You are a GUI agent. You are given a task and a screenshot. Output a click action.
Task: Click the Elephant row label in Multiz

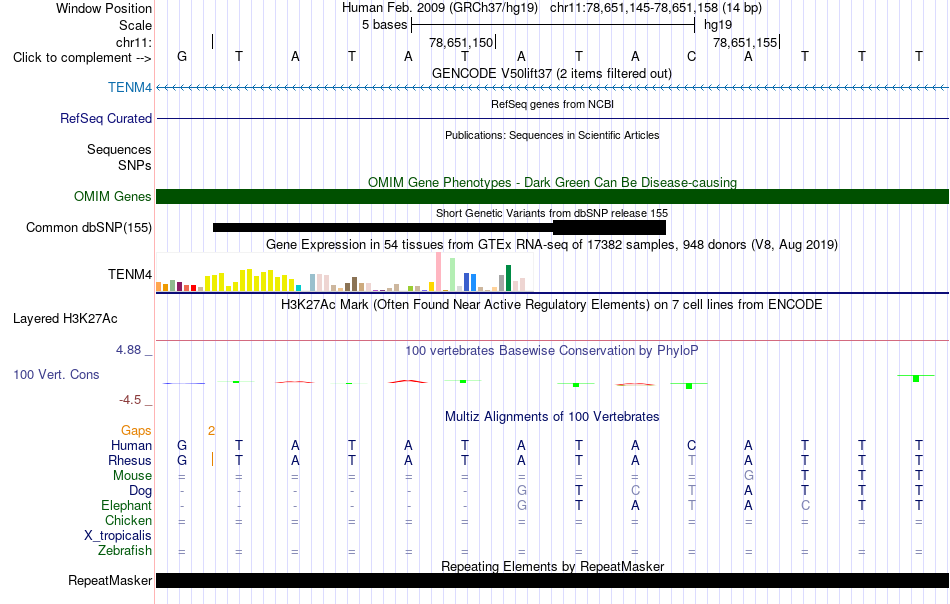[126, 505]
